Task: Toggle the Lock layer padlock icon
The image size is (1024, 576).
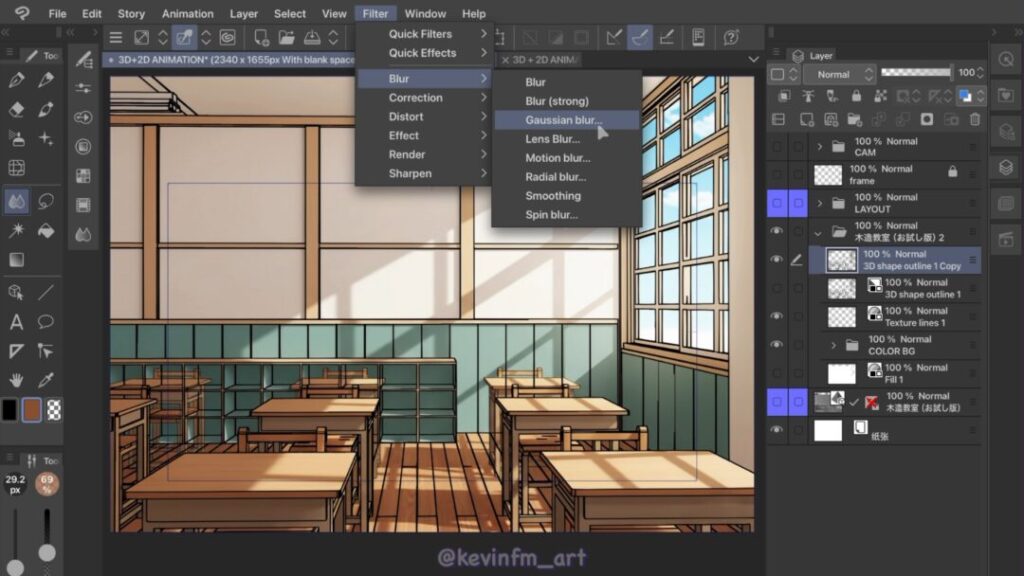Action: [856, 96]
